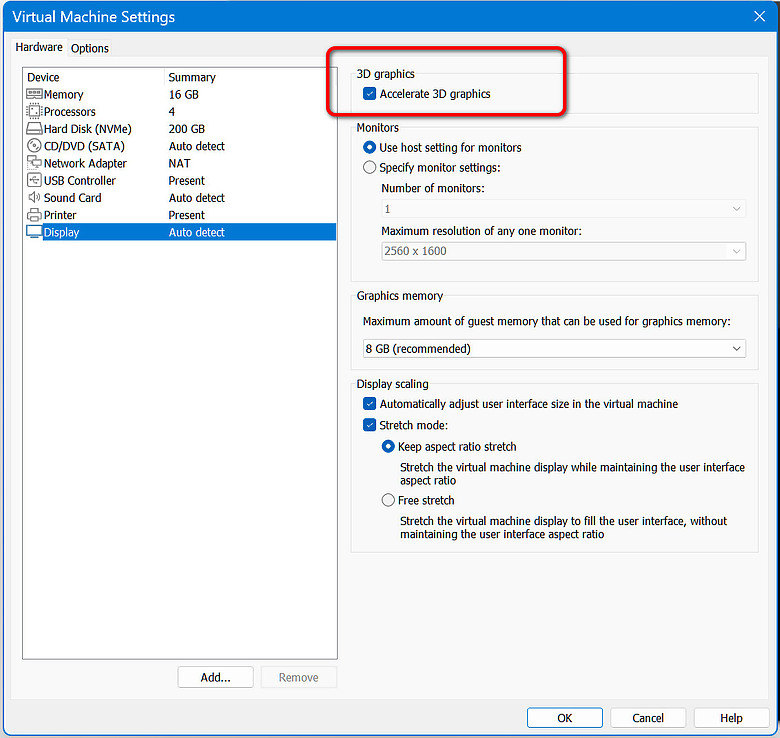Click the Remove button
This screenshot has width=780, height=738.
point(298,677)
